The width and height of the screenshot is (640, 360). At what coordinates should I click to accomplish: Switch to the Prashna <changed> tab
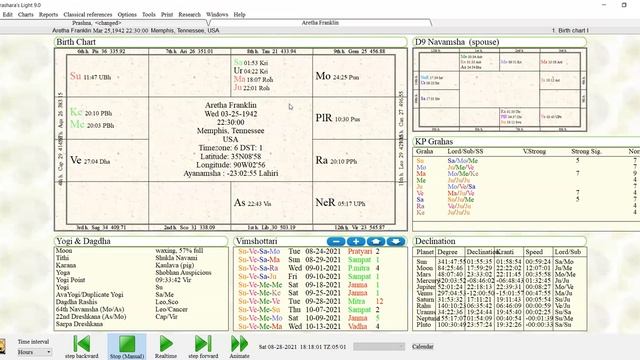(97, 23)
